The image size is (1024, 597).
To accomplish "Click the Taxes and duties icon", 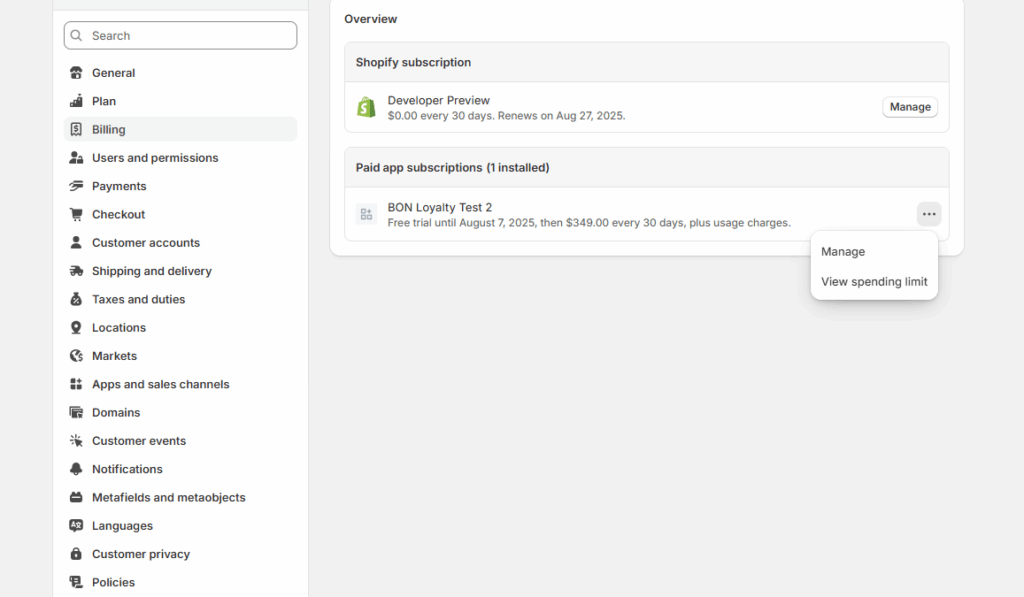I will pos(76,299).
